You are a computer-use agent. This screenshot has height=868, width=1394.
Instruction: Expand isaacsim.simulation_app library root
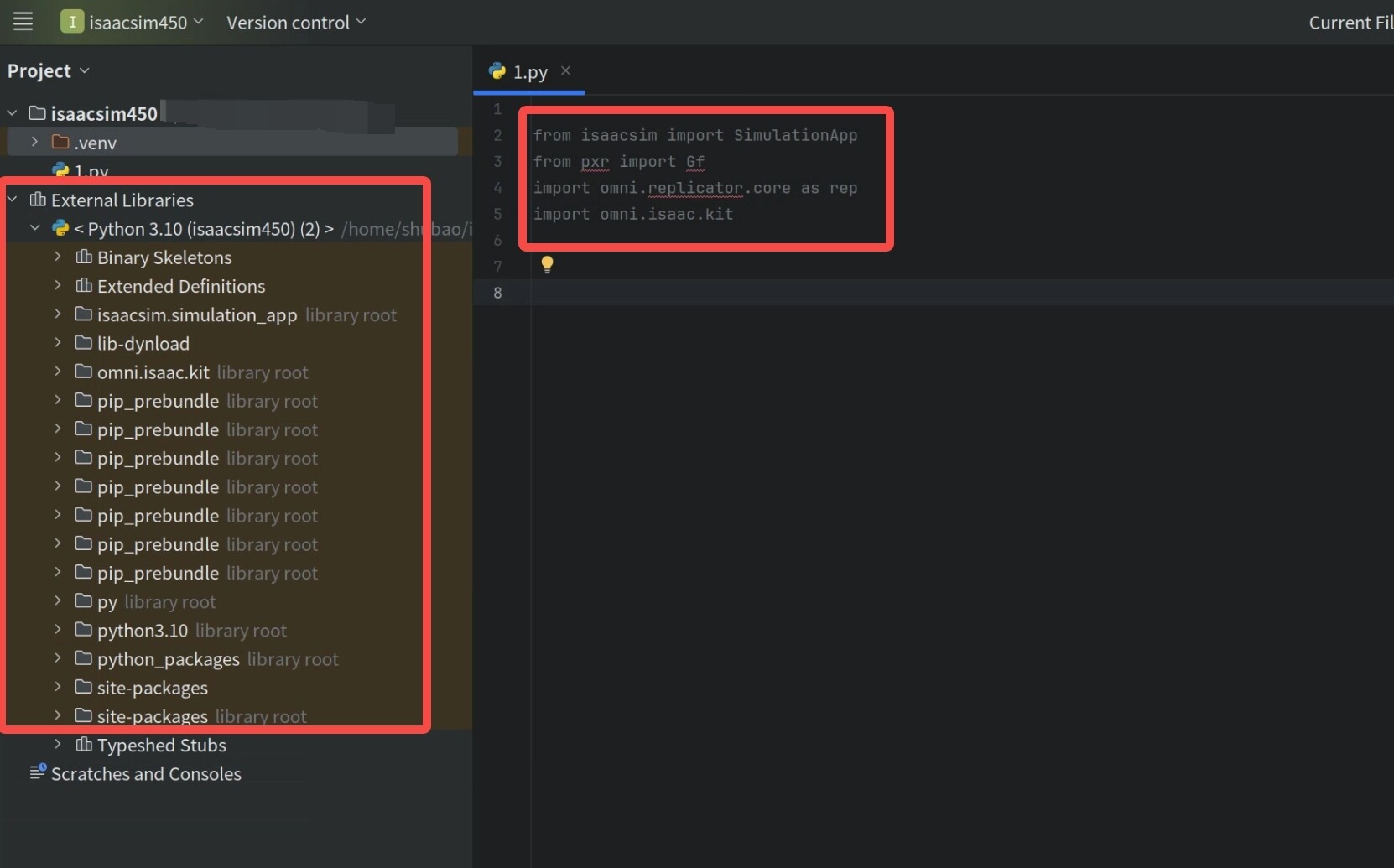click(58, 314)
